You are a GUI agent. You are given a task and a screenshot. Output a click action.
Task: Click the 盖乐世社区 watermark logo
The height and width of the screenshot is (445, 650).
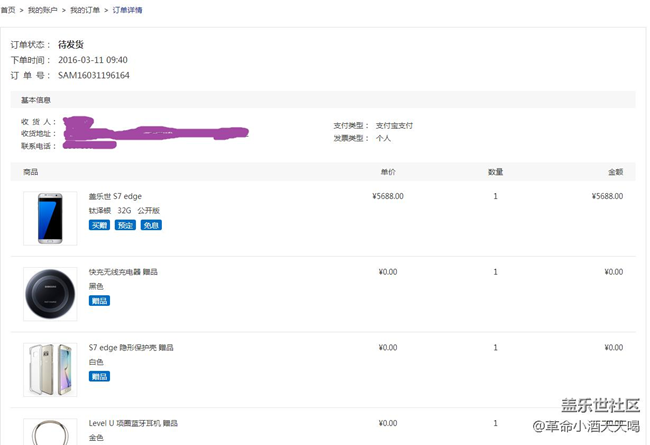pos(600,405)
